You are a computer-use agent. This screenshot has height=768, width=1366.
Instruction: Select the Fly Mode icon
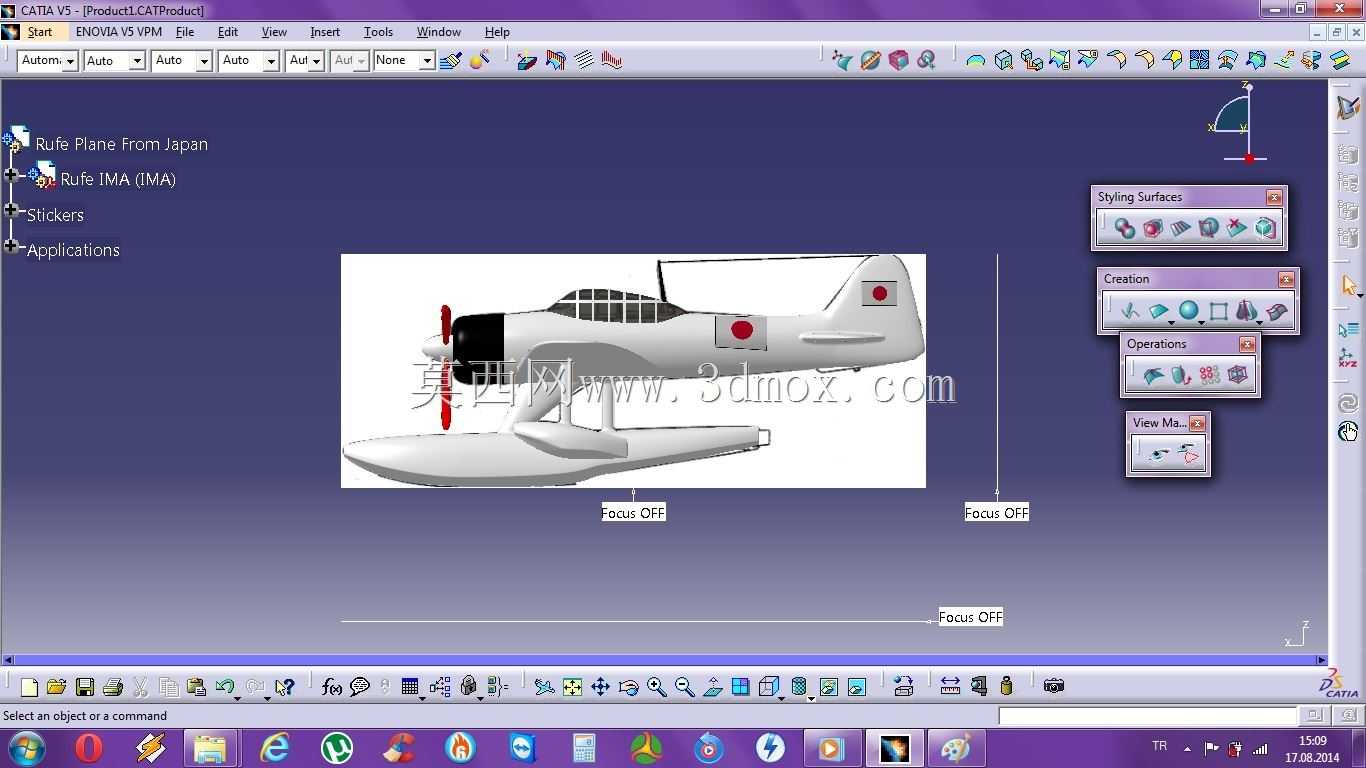tap(544, 686)
